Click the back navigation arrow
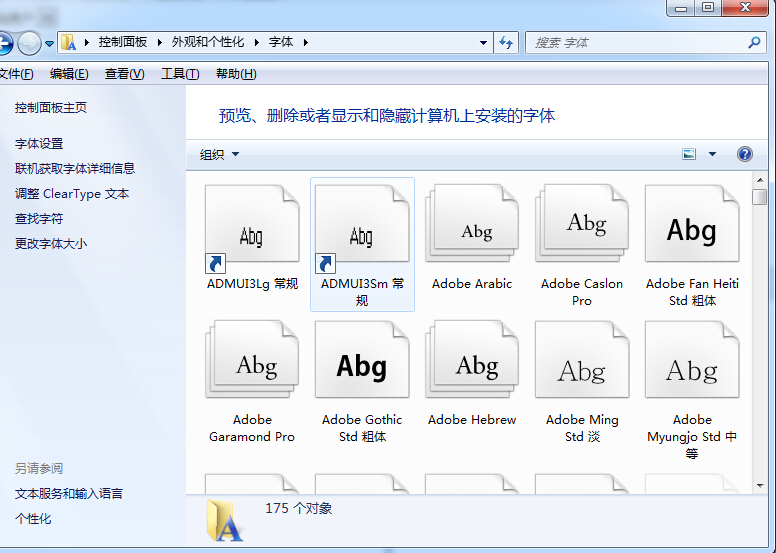The height and width of the screenshot is (553, 776). tap(5, 44)
